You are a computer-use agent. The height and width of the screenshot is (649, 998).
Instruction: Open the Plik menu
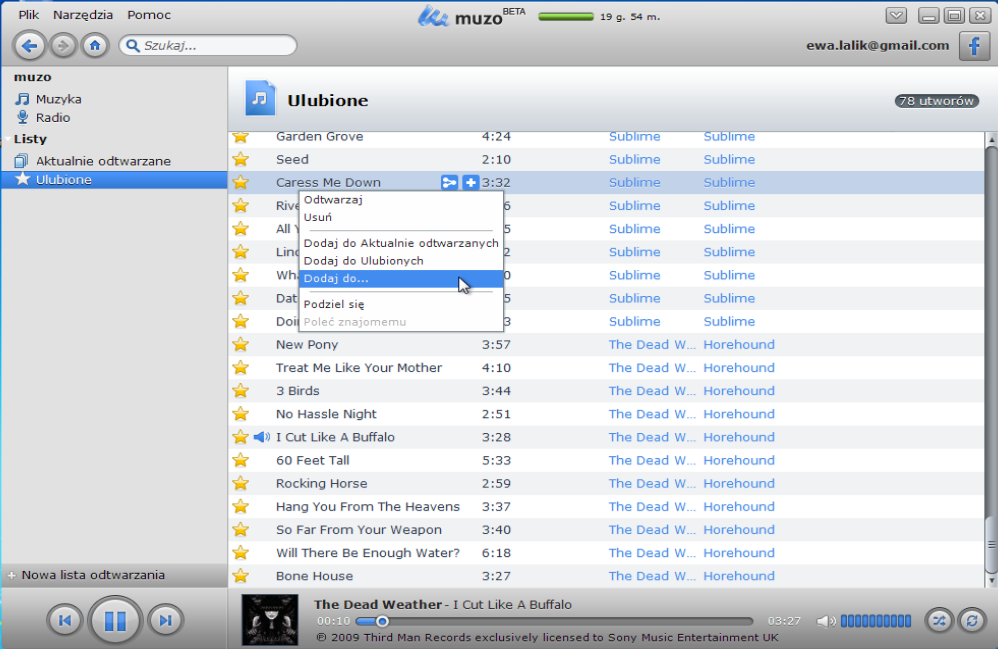(x=29, y=15)
